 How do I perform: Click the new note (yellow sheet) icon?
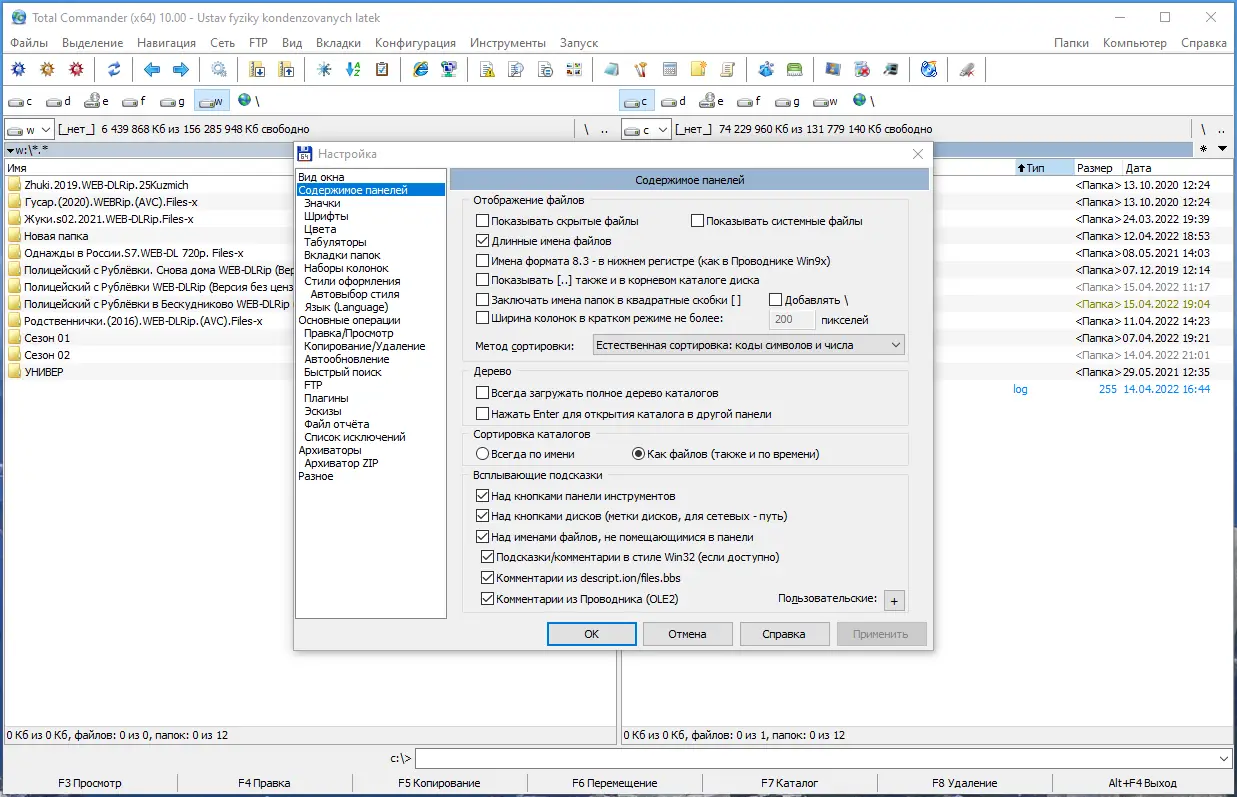[699, 69]
